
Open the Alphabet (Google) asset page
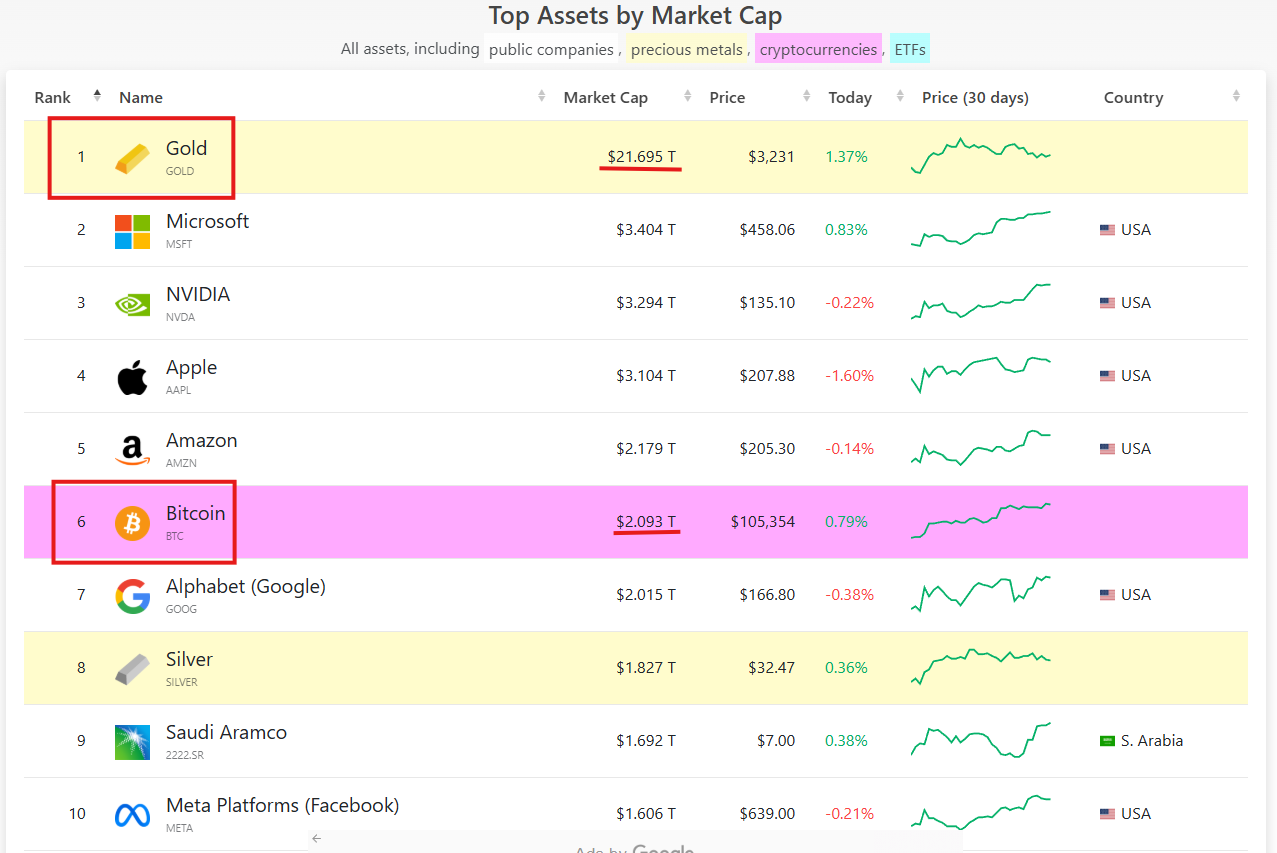[246, 586]
